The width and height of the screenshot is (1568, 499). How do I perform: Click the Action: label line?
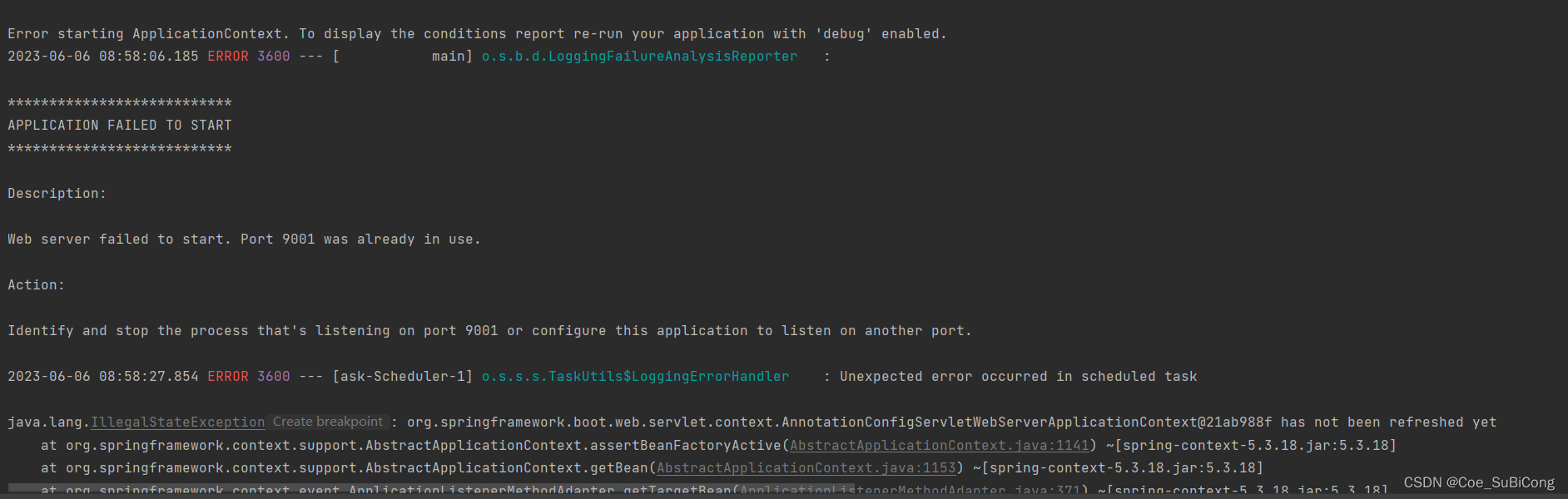36,285
